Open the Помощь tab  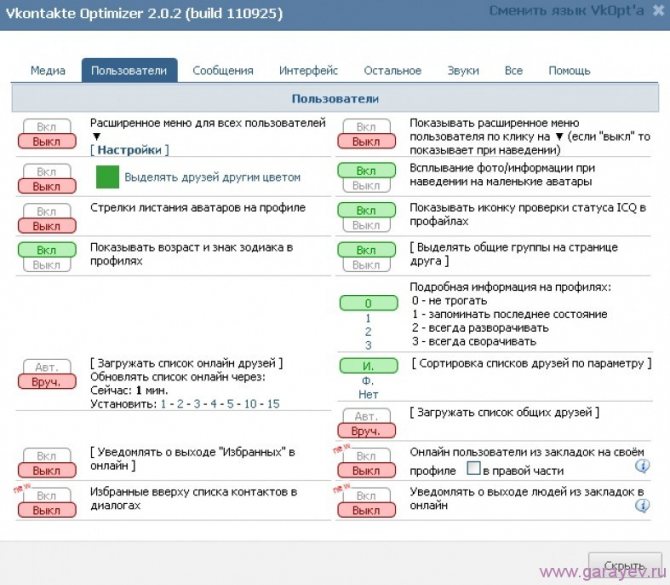pos(569,71)
